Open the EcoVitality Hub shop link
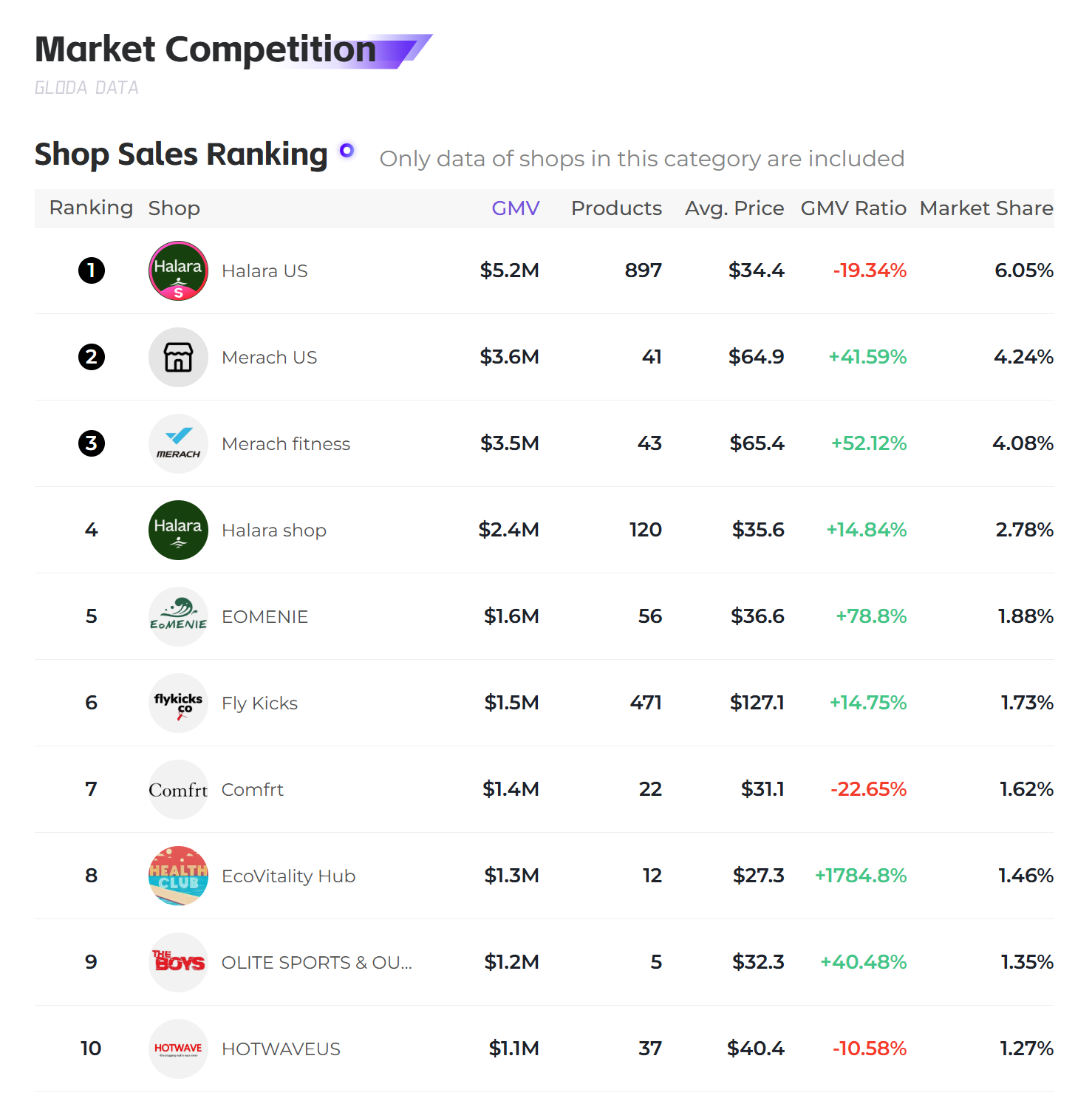This screenshot has width=1092, height=1101. [x=288, y=876]
